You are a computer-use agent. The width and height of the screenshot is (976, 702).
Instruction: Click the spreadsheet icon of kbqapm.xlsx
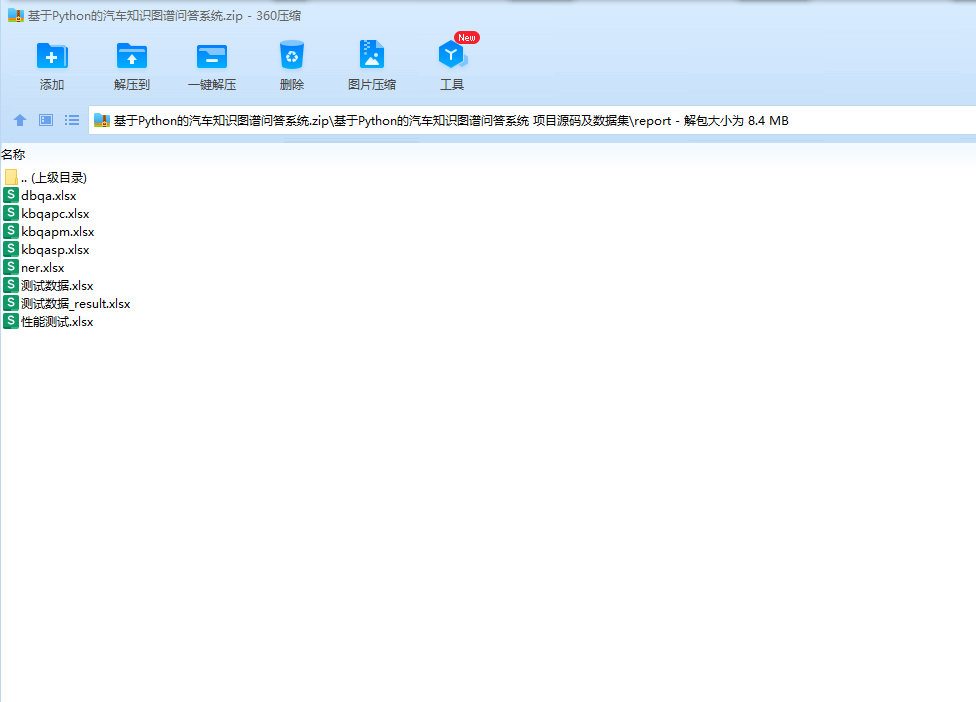coord(11,232)
